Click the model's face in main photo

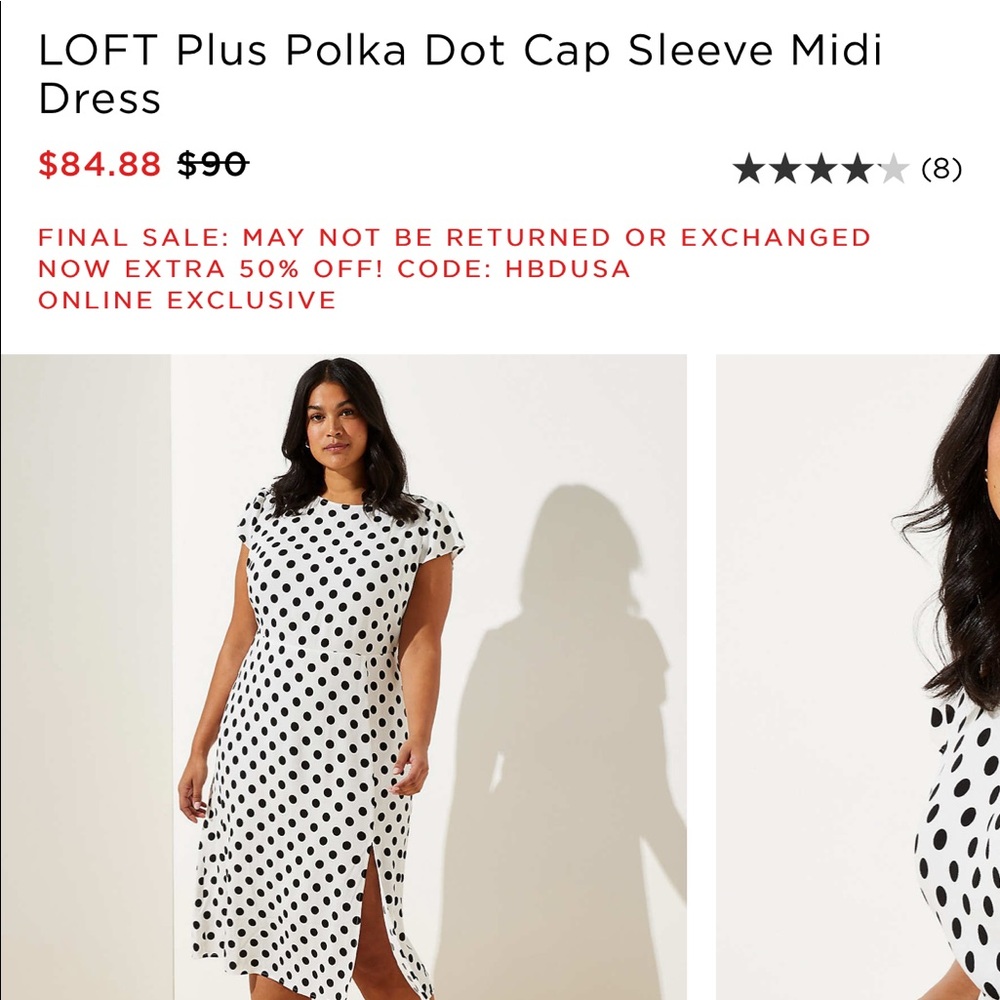point(335,426)
